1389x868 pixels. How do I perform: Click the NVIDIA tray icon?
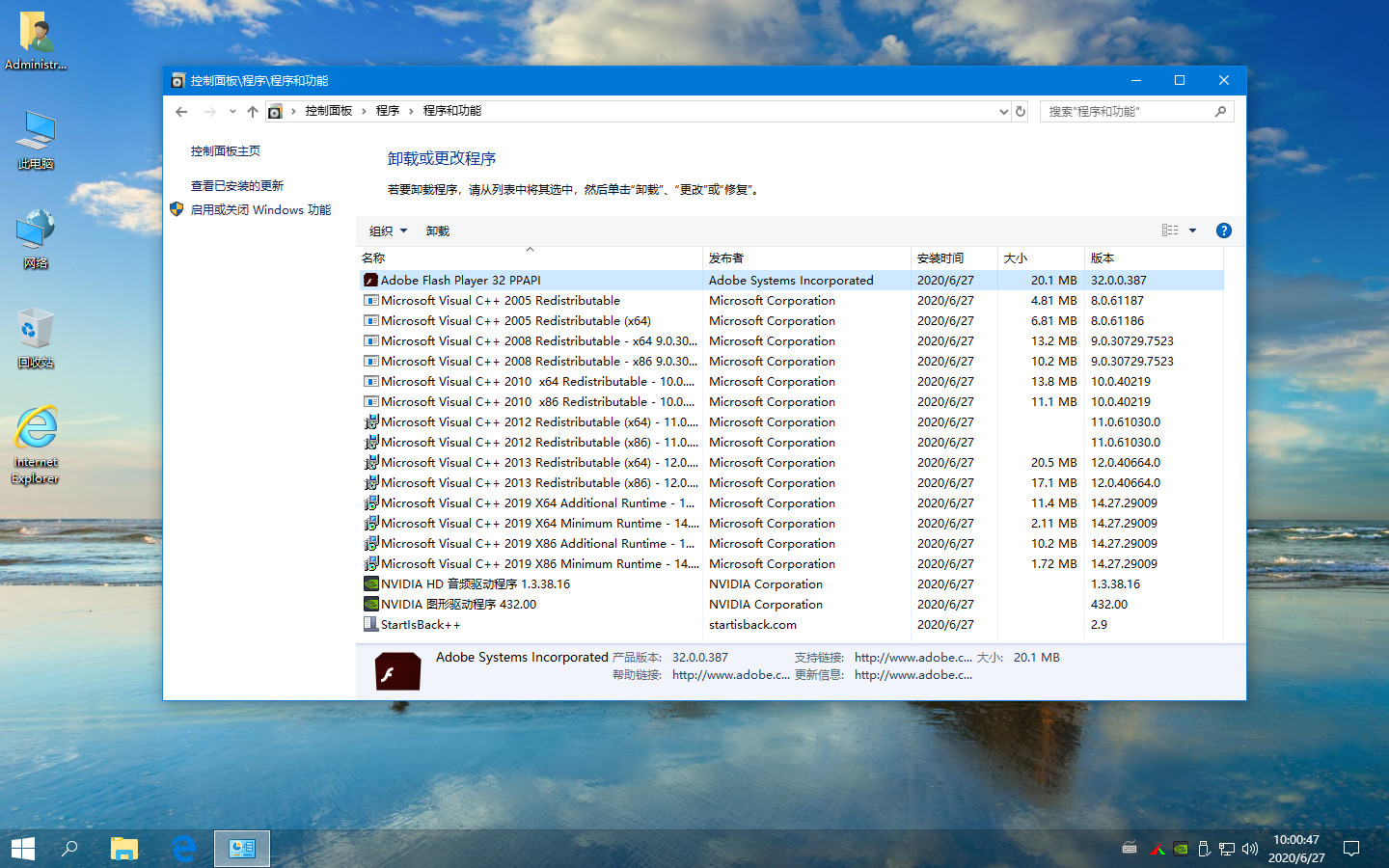pos(1181,849)
